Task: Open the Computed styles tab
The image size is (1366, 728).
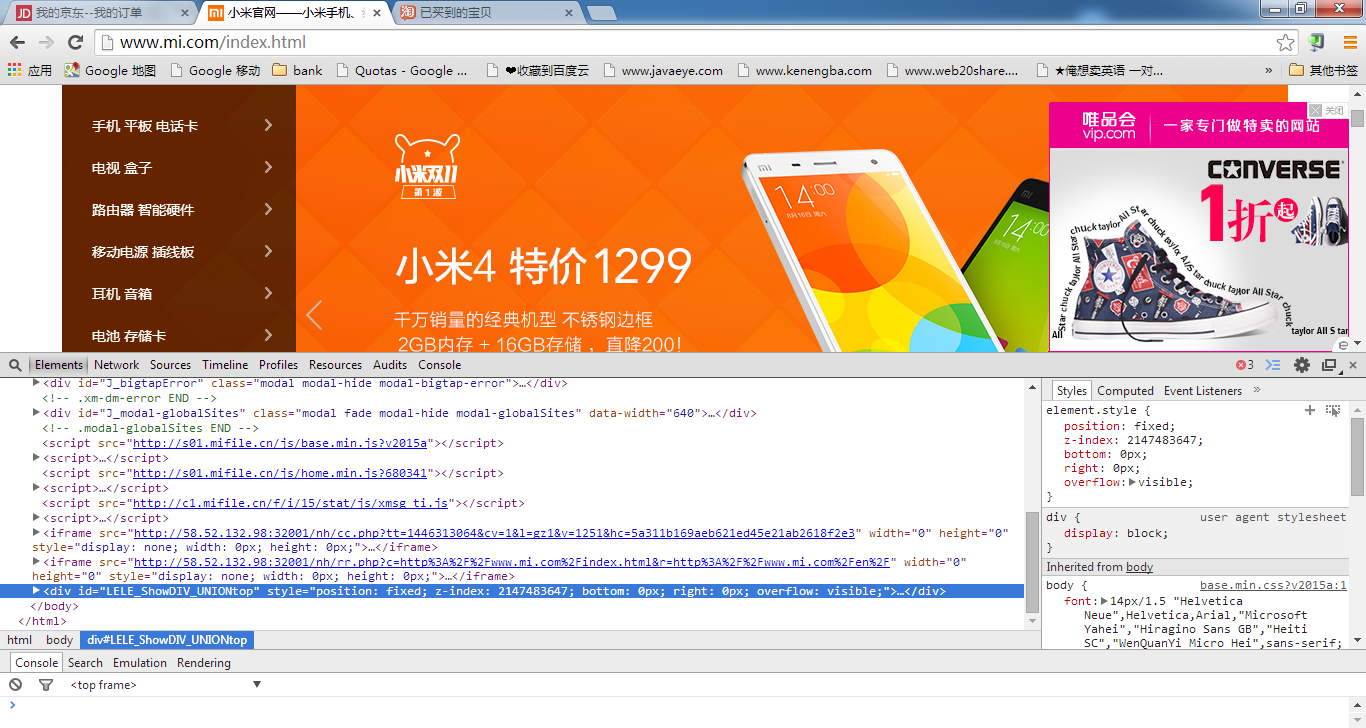Action: pos(1125,391)
